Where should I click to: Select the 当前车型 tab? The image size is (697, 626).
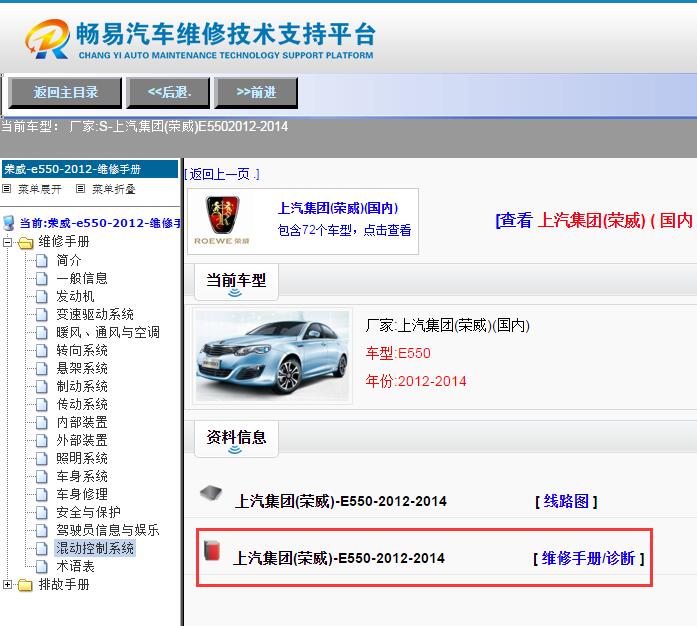tap(236, 282)
